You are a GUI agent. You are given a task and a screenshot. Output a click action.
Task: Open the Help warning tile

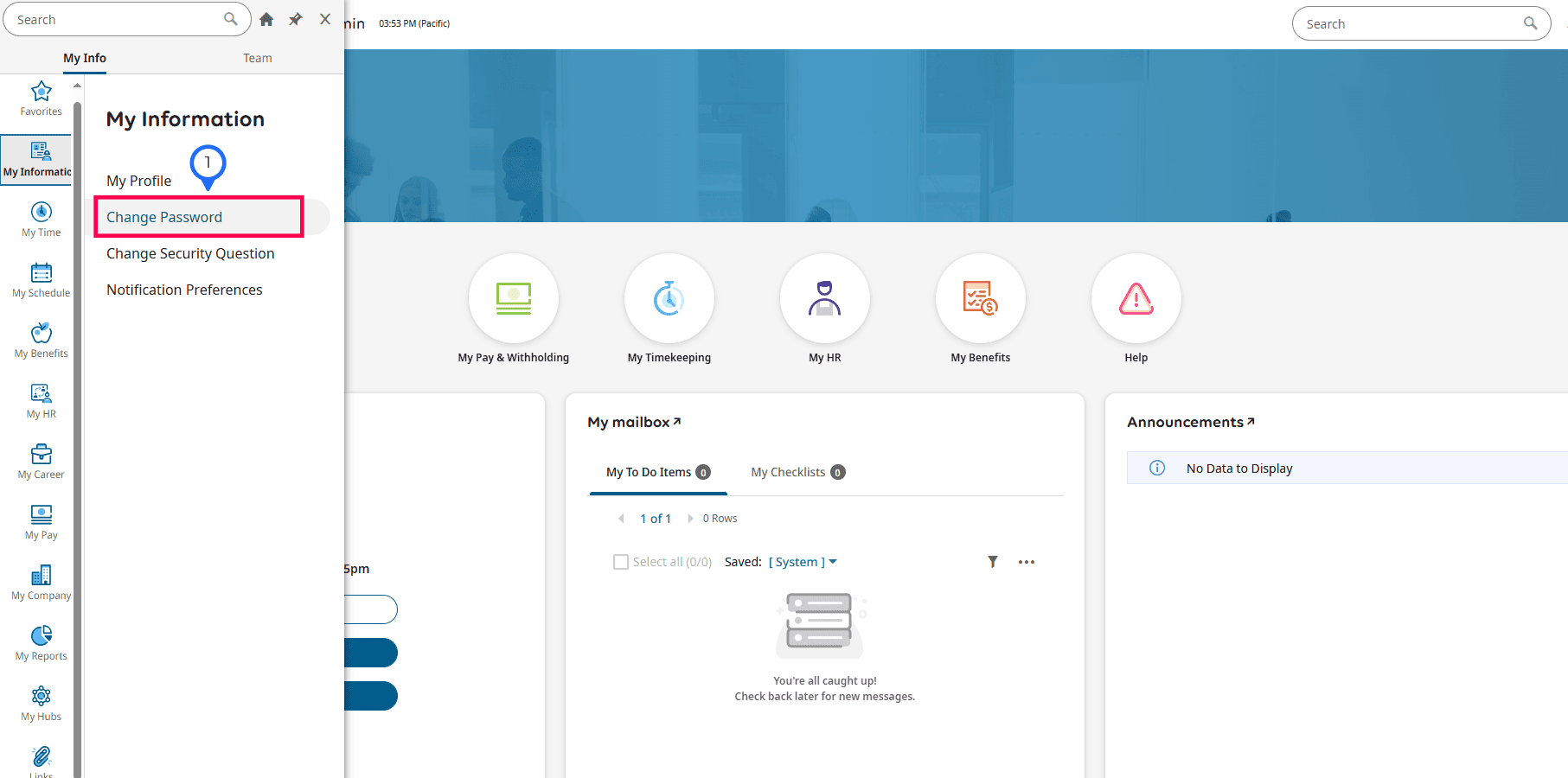pyautogui.click(x=1136, y=298)
